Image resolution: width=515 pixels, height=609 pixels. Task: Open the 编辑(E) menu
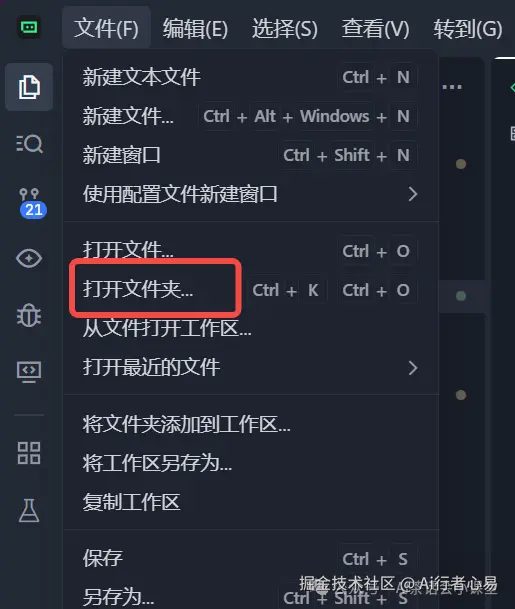[195, 28]
